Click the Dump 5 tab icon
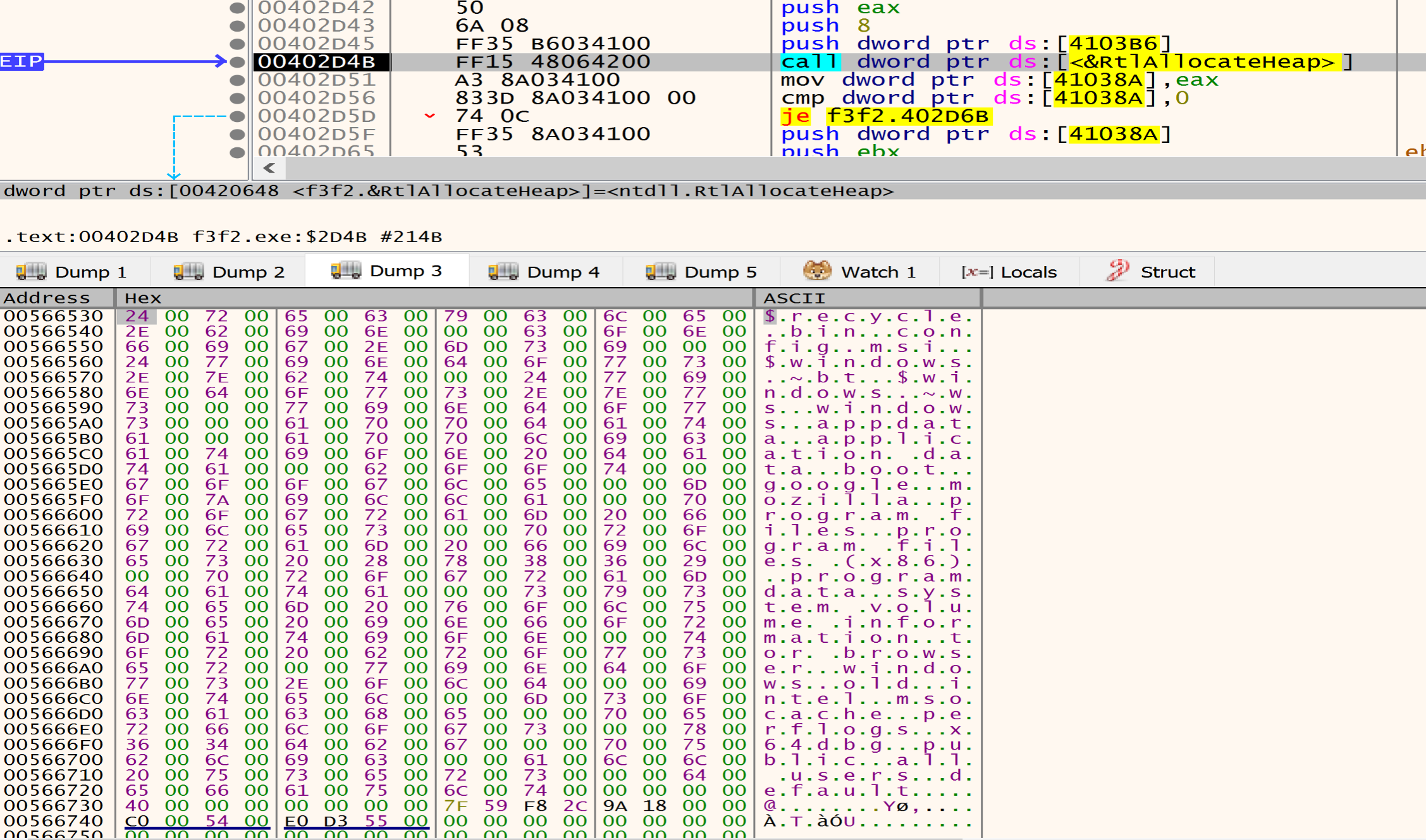Viewport: 1426px width, 840px height. 661,271
